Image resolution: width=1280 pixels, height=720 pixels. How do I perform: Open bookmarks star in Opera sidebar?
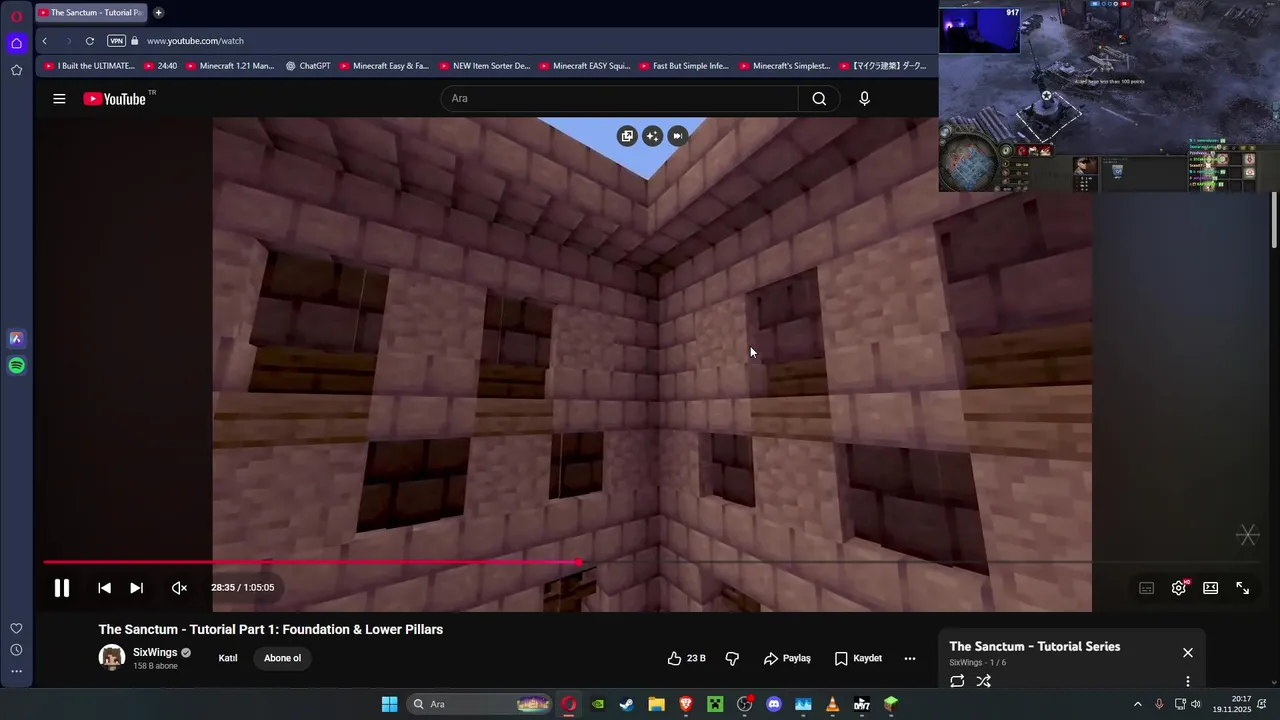pyautogui.click(x=16, y=70)
